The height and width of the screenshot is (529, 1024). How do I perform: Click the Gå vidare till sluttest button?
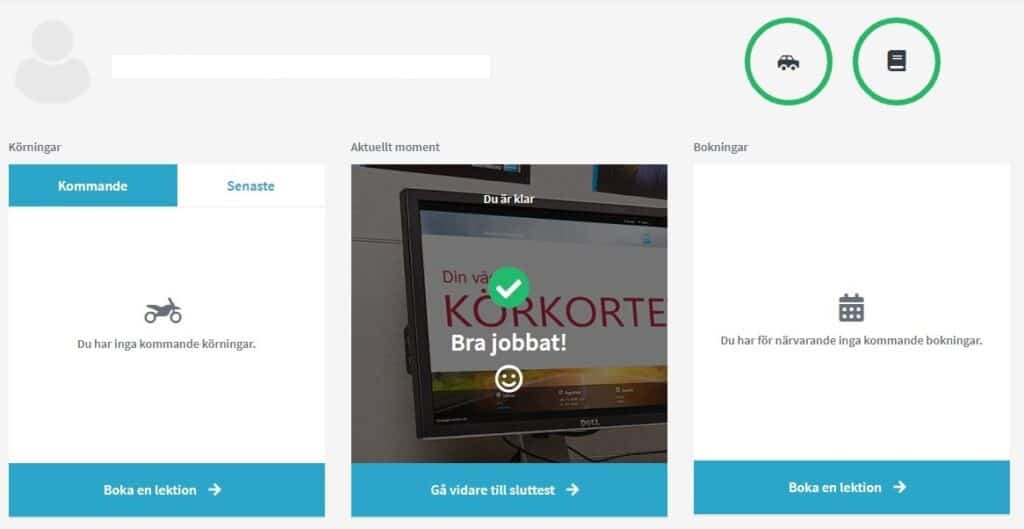pos(509,490)
